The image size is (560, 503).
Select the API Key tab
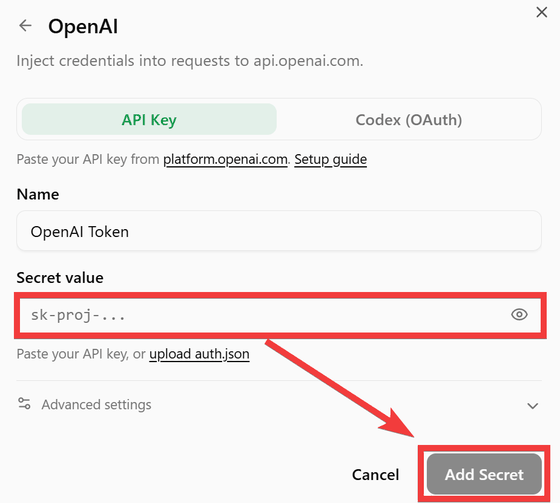tap(149, 119)
